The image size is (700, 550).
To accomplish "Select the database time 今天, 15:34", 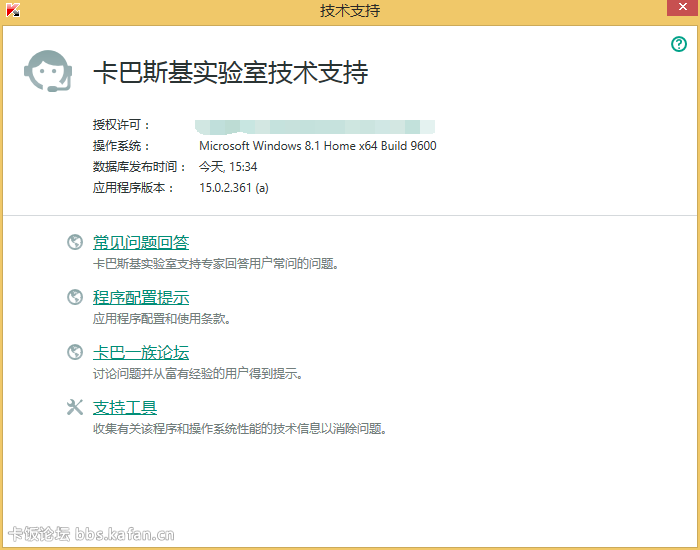I will point(228,167).
